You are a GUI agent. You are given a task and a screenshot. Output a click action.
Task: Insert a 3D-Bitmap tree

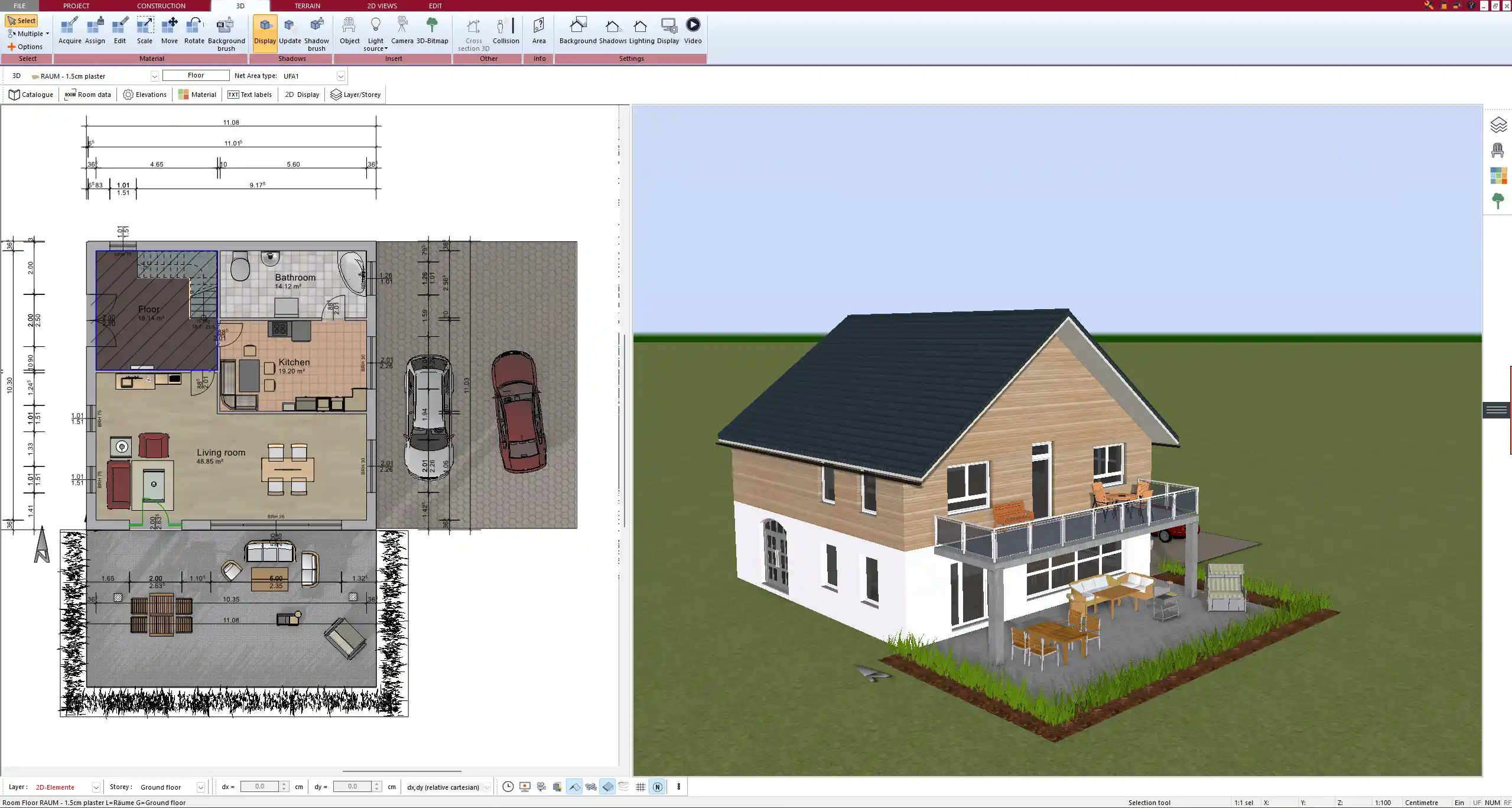coord(432,31)
